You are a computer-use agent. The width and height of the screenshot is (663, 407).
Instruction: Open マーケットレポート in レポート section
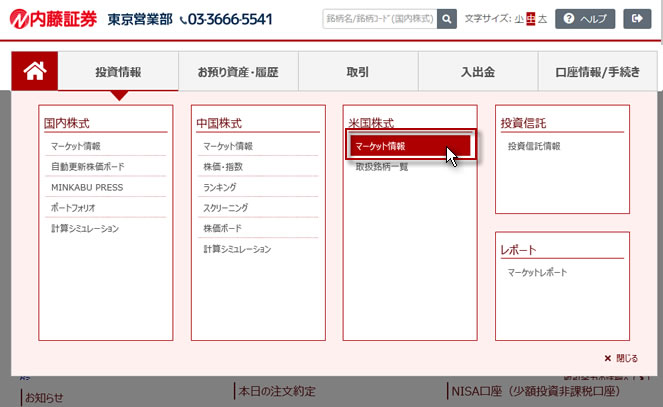537,272
